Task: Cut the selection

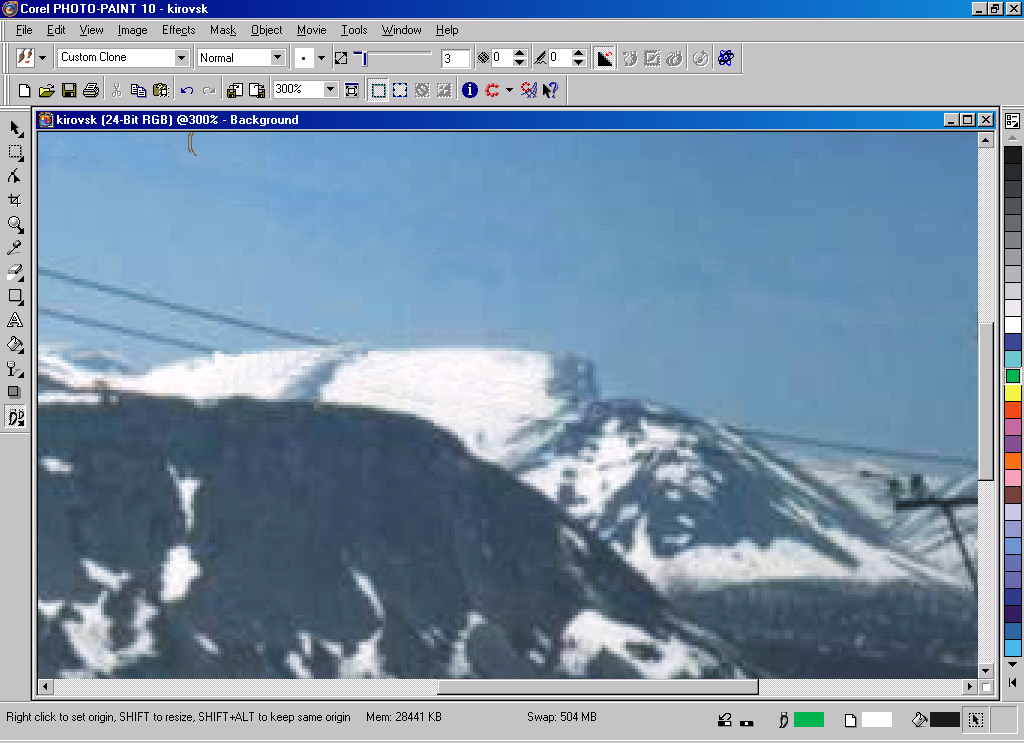Action: click(117, 90)
